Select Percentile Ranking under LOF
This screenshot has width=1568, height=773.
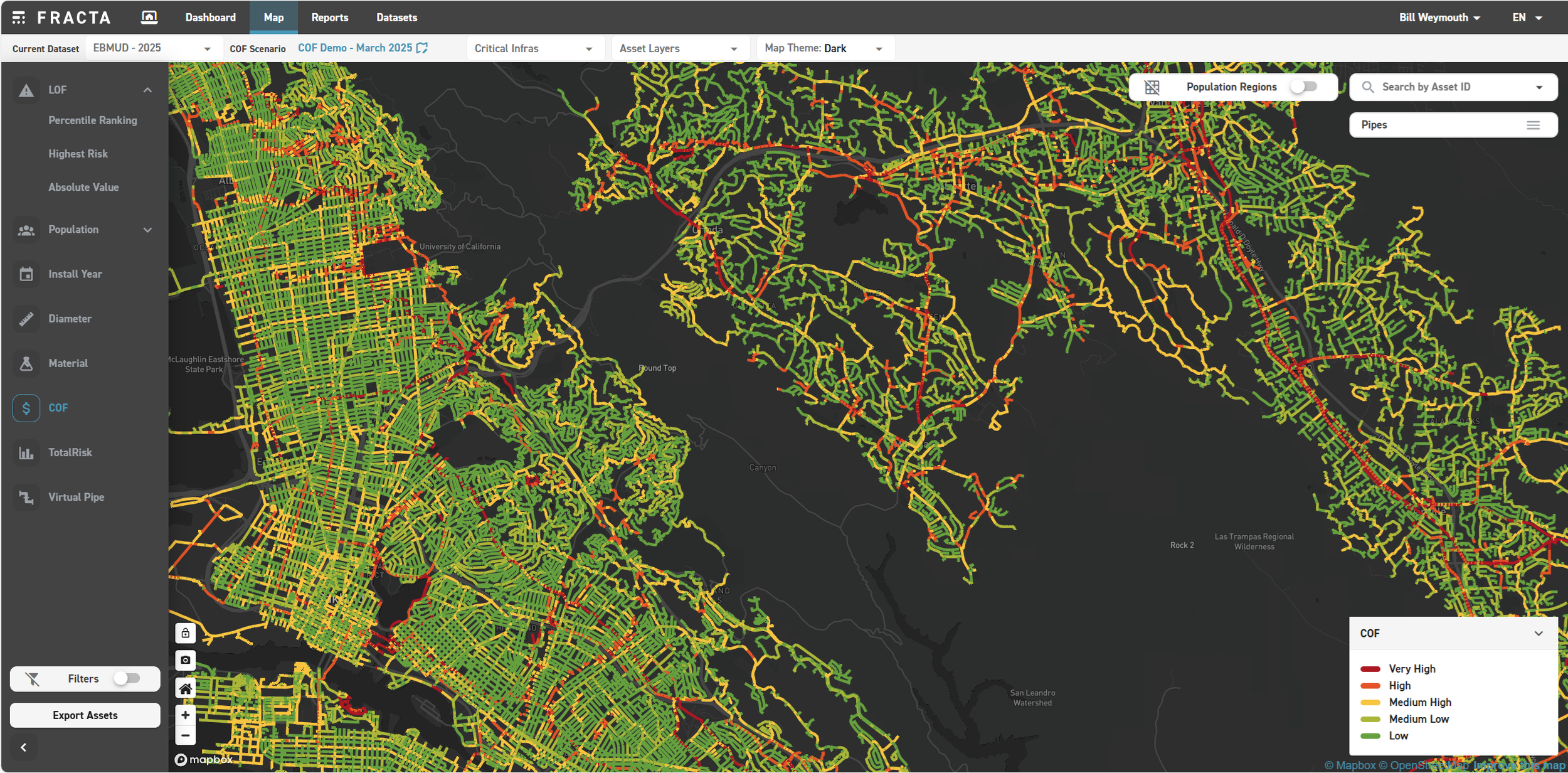click(93, 120)
